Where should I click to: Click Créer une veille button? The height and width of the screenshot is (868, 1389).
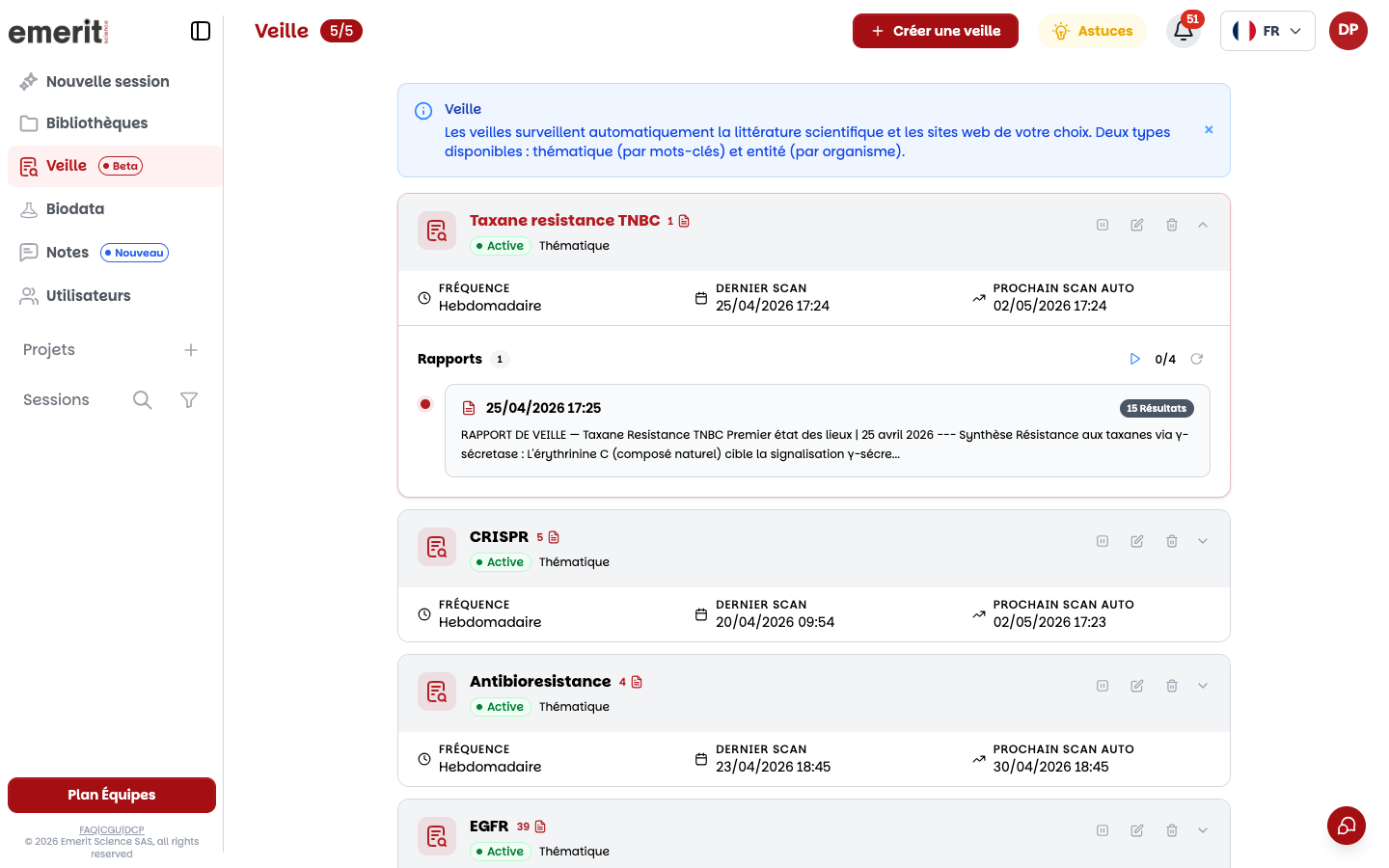[936, 31]
